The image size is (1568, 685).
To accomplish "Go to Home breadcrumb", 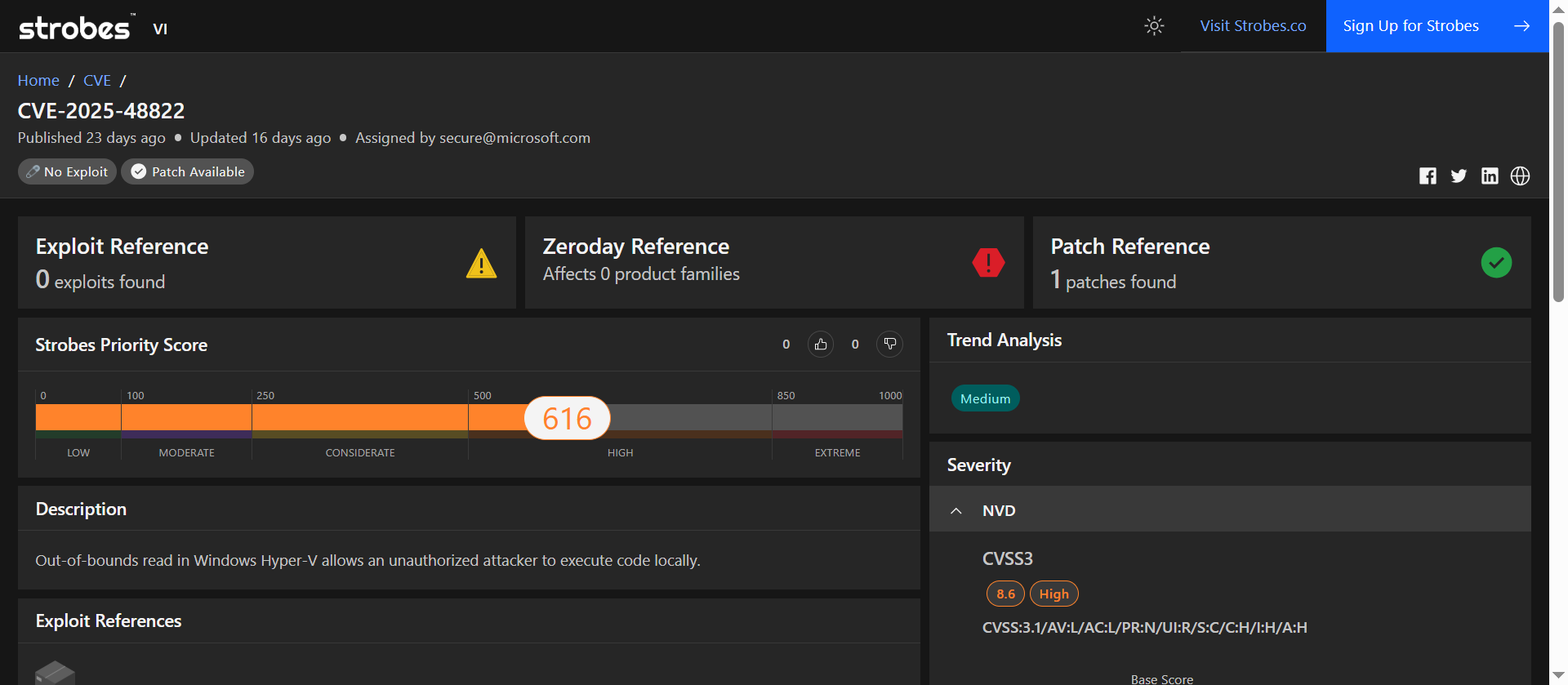I will [x=38, y=81].
